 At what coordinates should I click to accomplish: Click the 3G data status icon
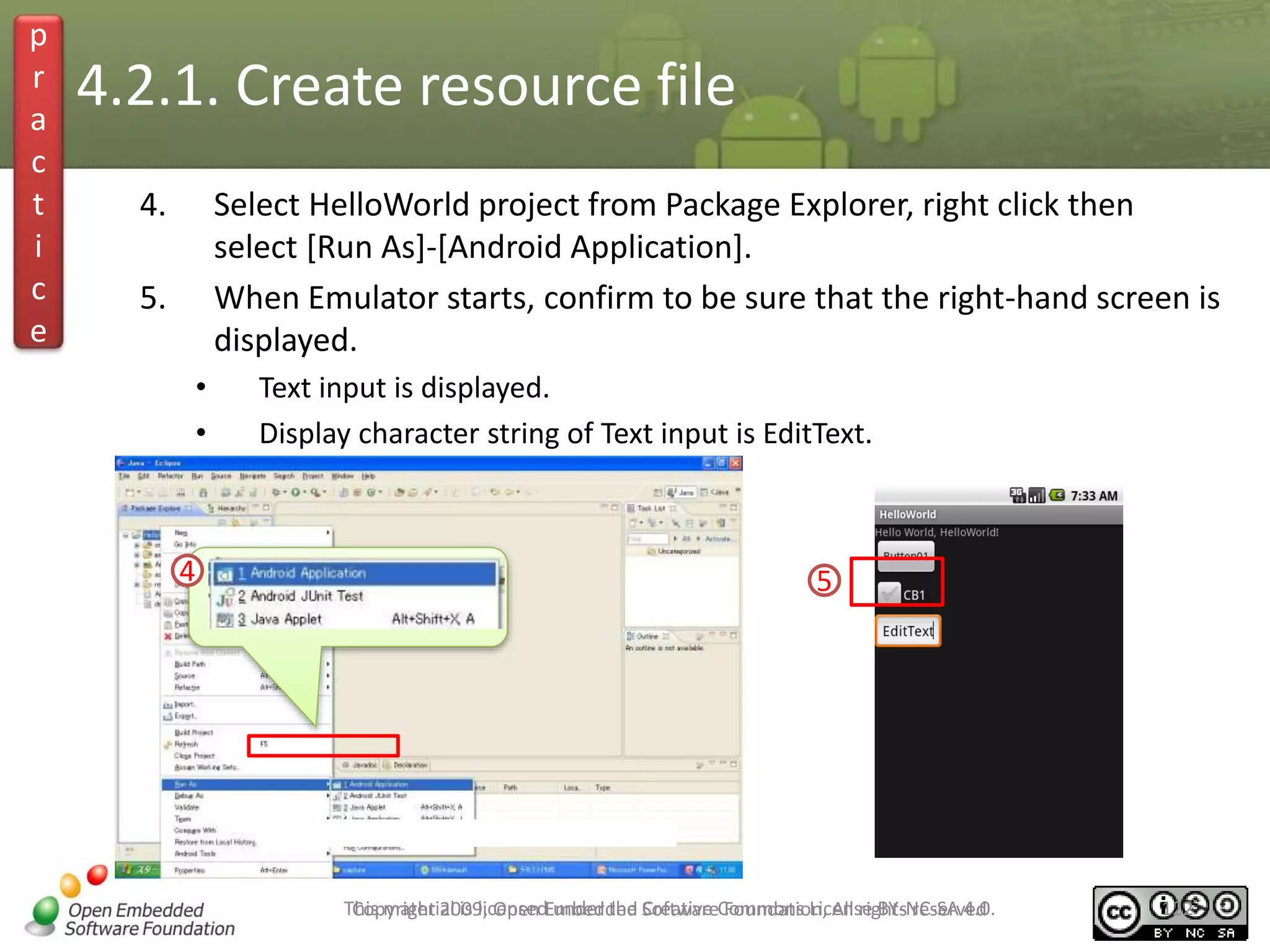tap(1017, 495)
